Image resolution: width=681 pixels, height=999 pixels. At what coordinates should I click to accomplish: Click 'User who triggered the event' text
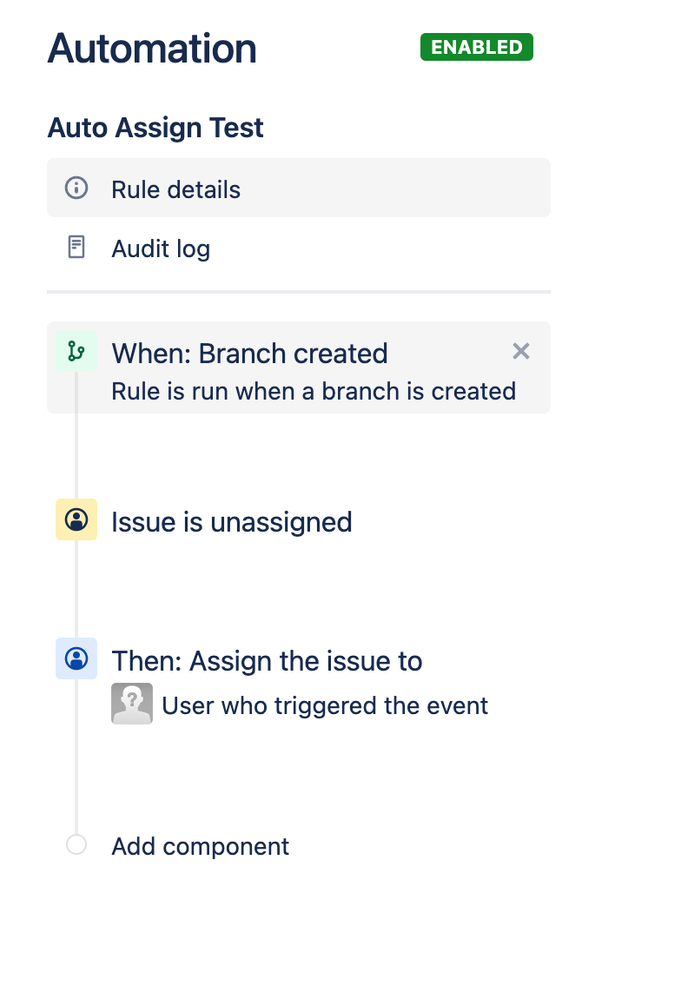(325, 706)
